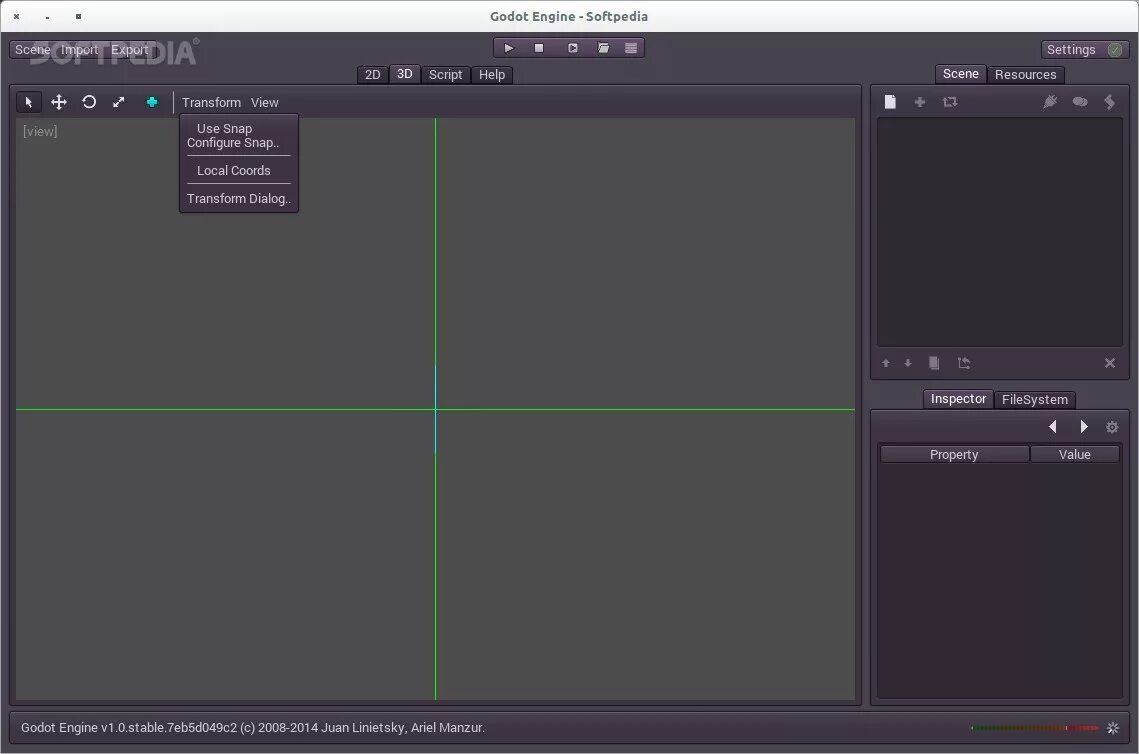This screenshot has height=754, width=1139.
Task: Open the Import menu
Action: tap(79, 49)
